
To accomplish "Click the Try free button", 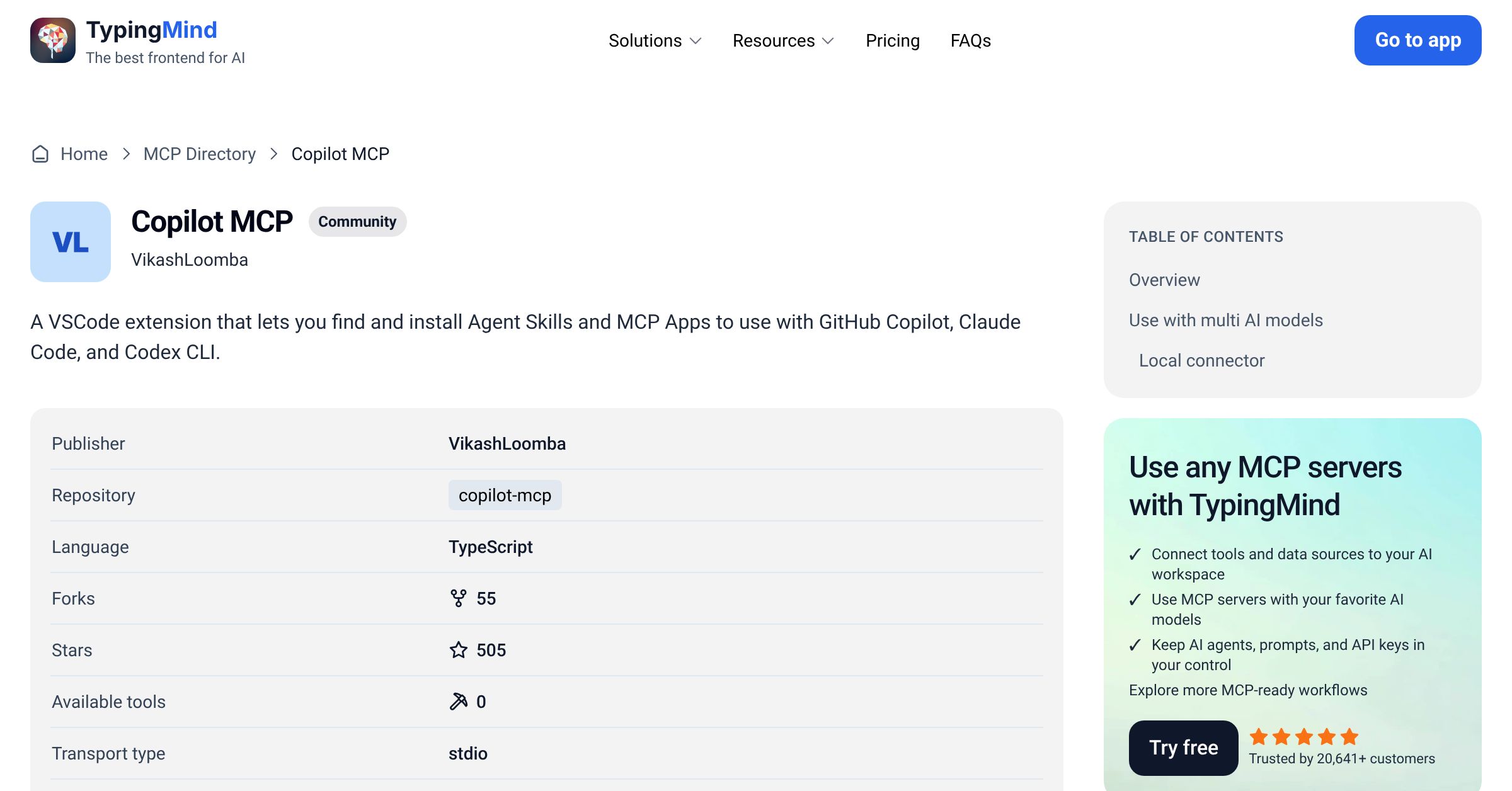I will pyautogui.click(x=1183, y=748).
